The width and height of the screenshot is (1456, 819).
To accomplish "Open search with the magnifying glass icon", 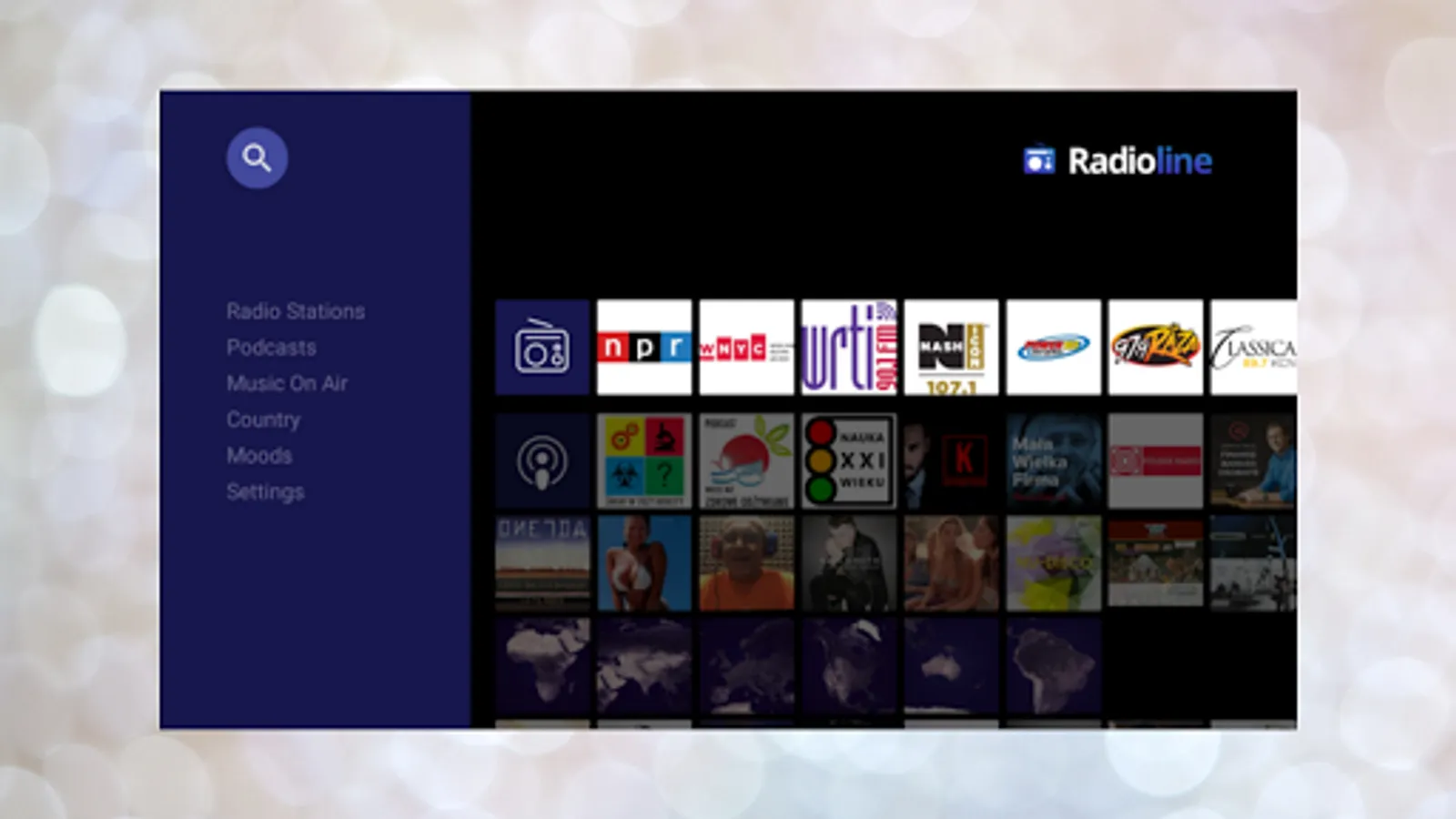I will 257,157.
